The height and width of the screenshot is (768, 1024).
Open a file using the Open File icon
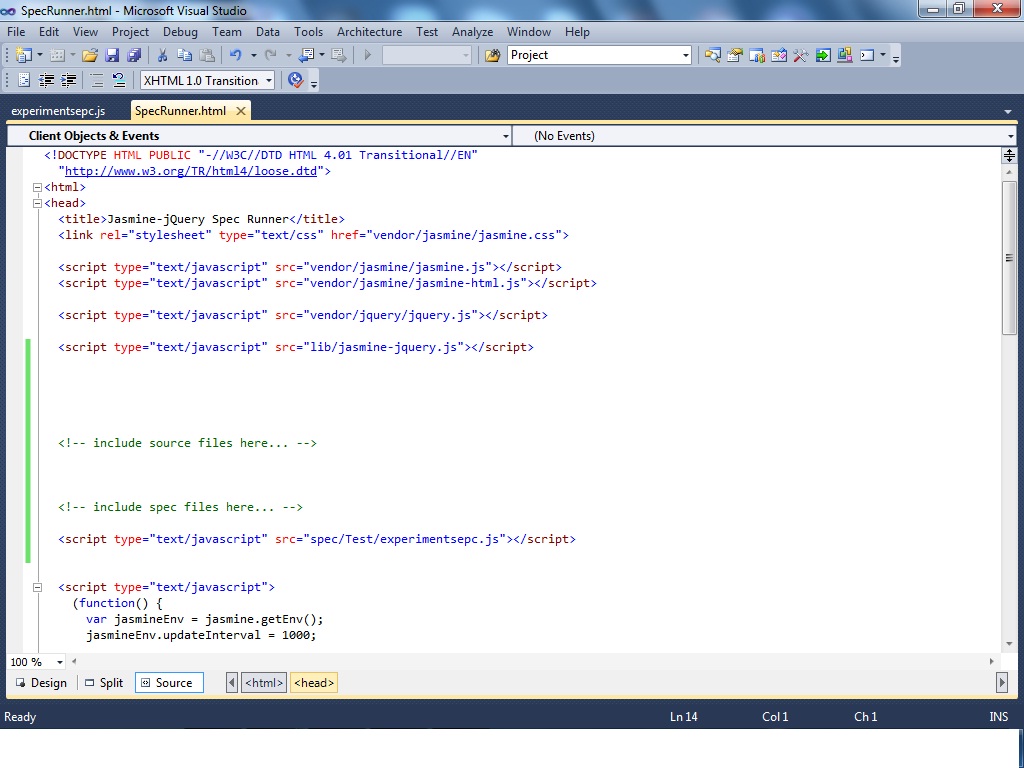click(89, 55)
